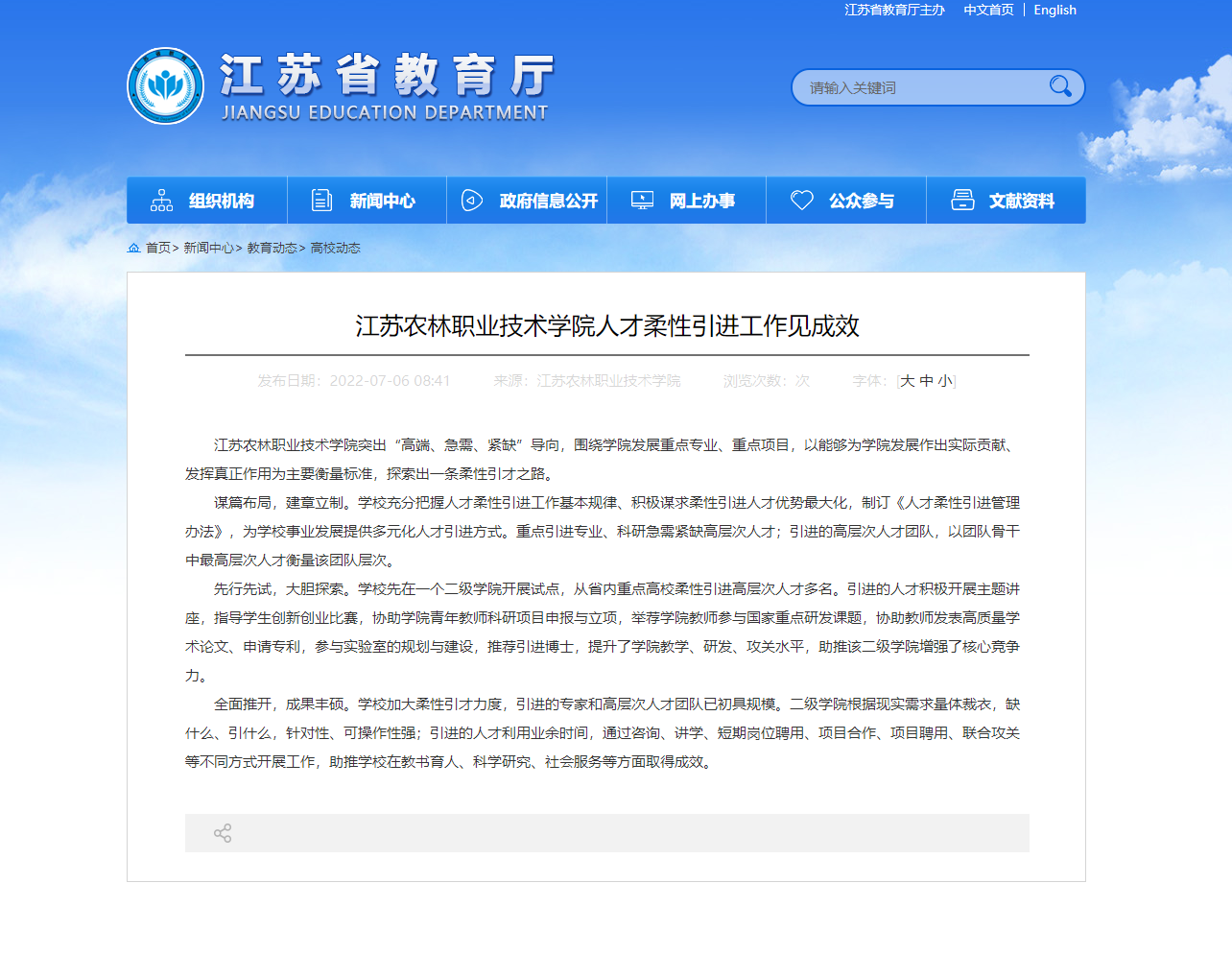
Task: Open the 网上办事 menu item
Action: (701, 201)
